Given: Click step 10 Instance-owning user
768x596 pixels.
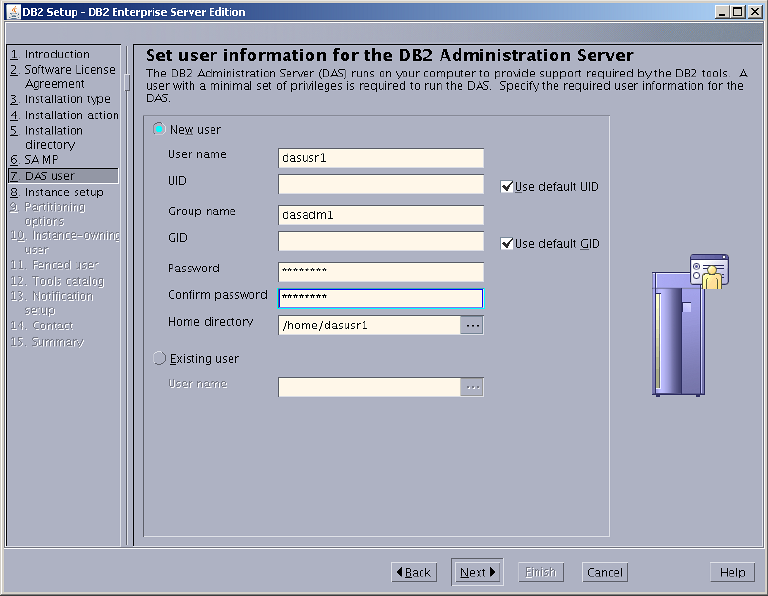Looking at the screenshot, I should [x=65, y=242].
